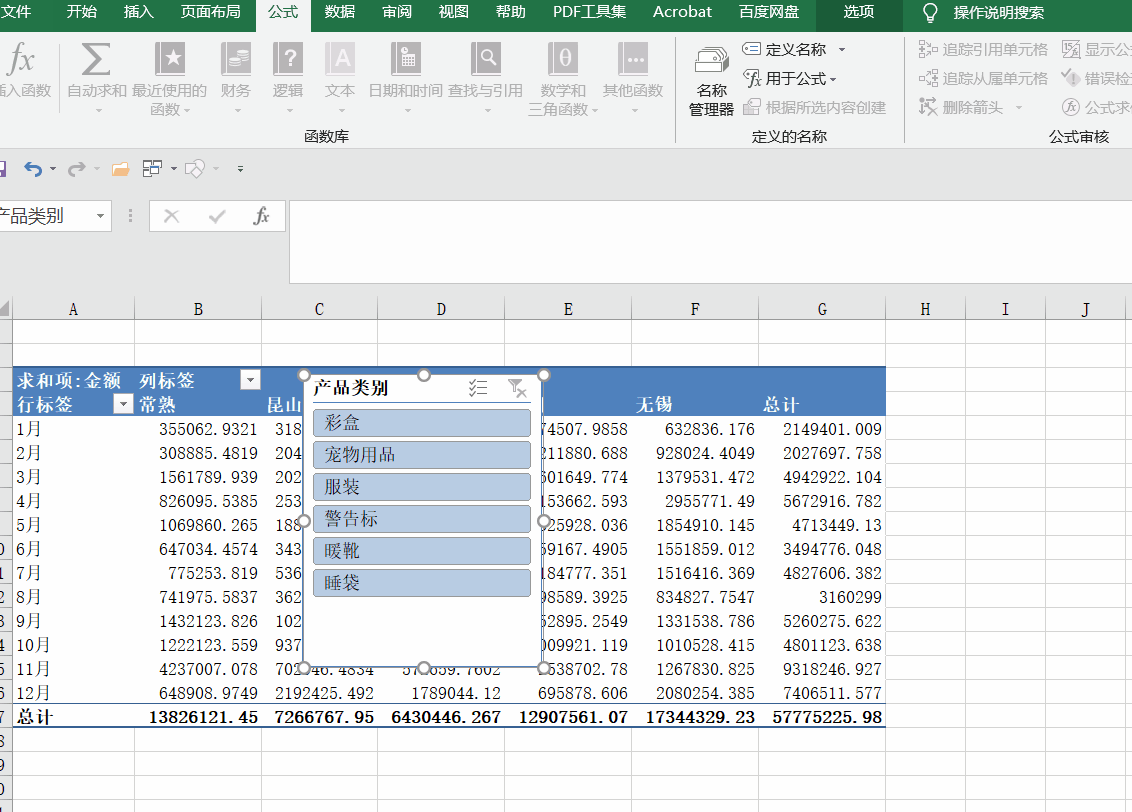Click the formula bar fx icon
Screen dimensions: 1132x812
tap(261, 216)
